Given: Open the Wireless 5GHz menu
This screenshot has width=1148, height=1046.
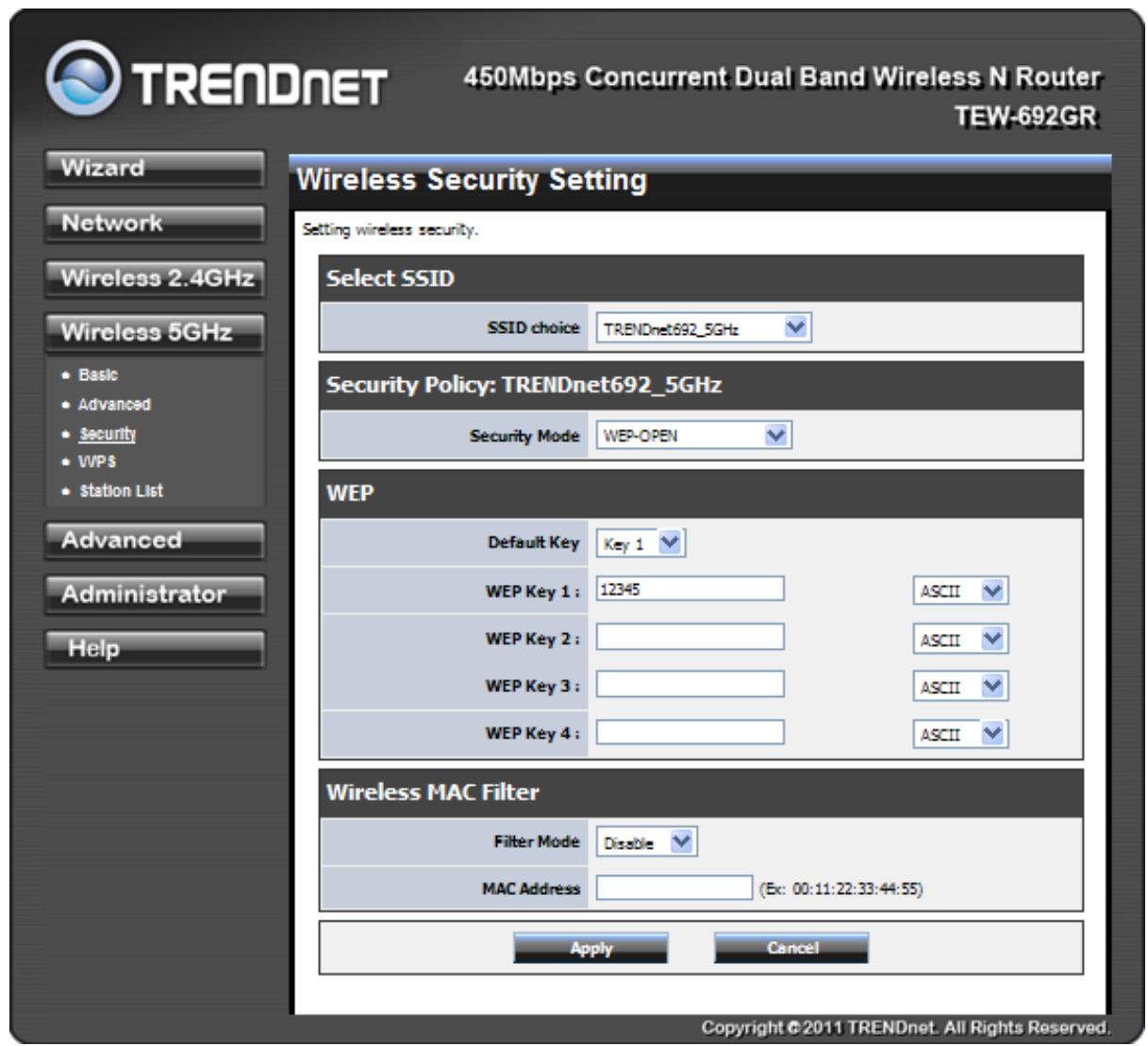Looking at the screenshot, I should click(x=155, y=333).
